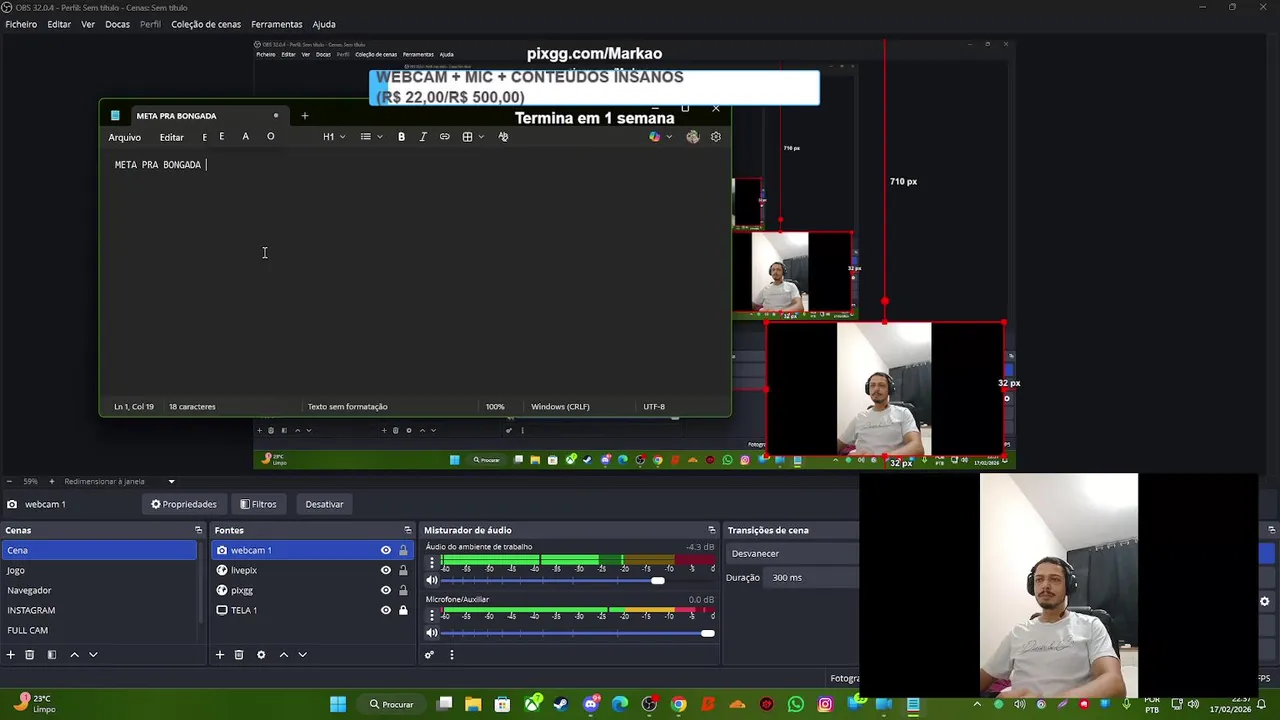
Task: Open Windows (CRLF) line ending selector
Action: click(560, 406)
